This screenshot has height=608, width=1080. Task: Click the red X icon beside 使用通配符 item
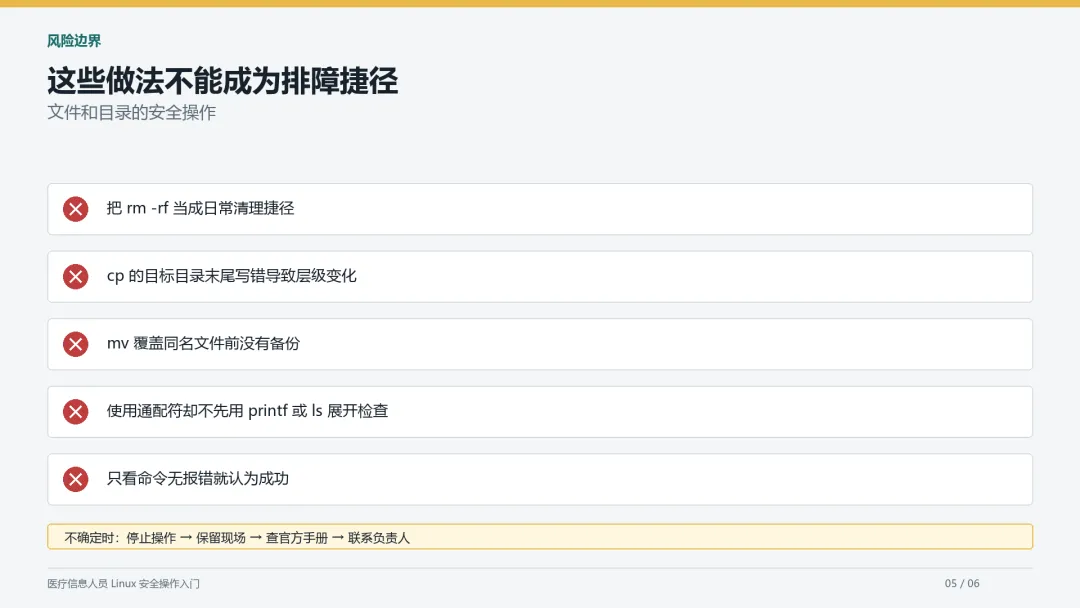point(76,411)
